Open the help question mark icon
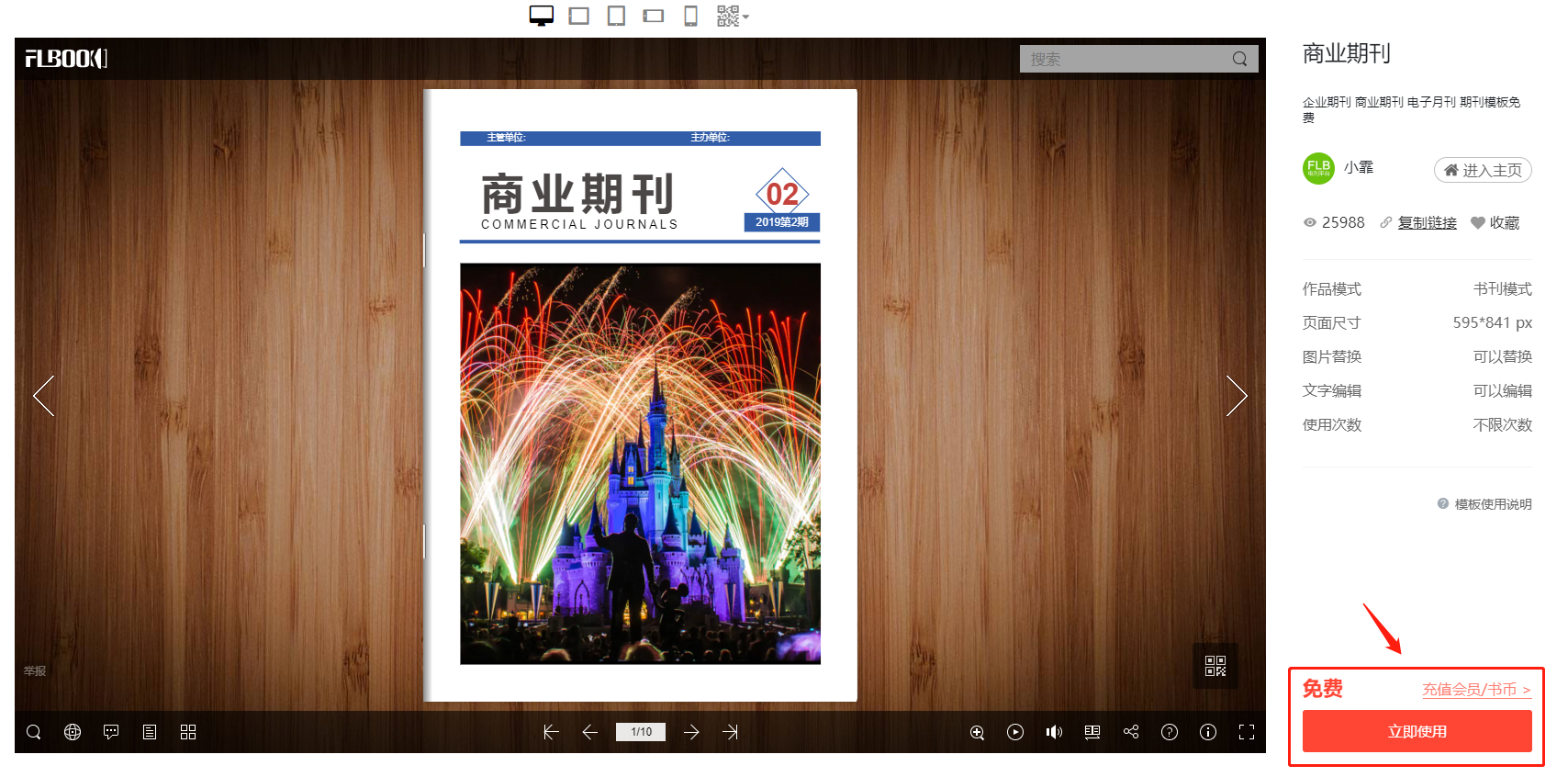This screenshot has width=1568, height=777. 1170,732
